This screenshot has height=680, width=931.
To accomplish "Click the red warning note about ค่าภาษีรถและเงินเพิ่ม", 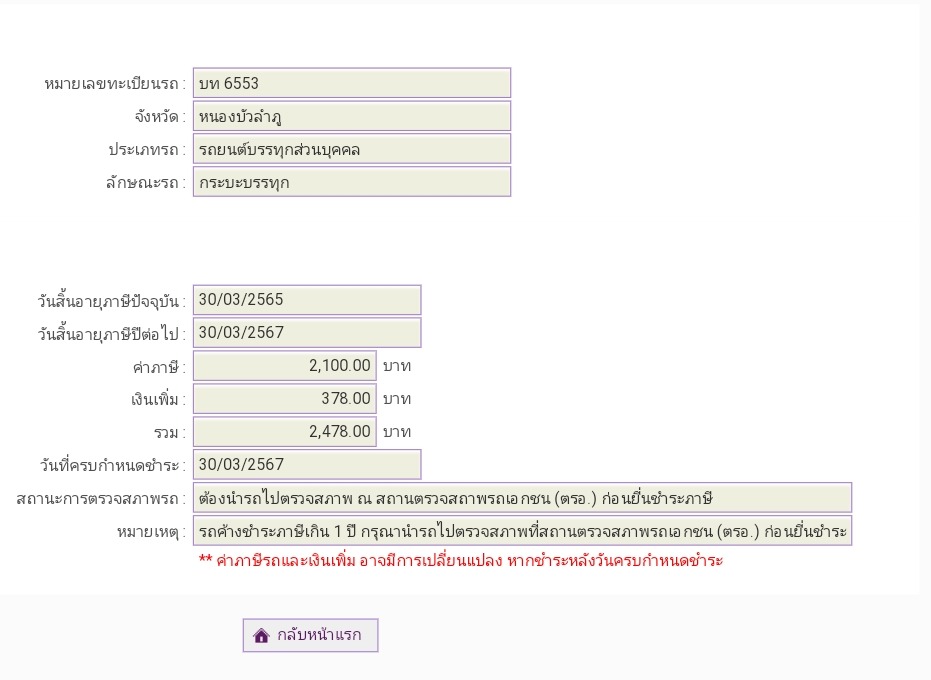I will pos(461,561).
